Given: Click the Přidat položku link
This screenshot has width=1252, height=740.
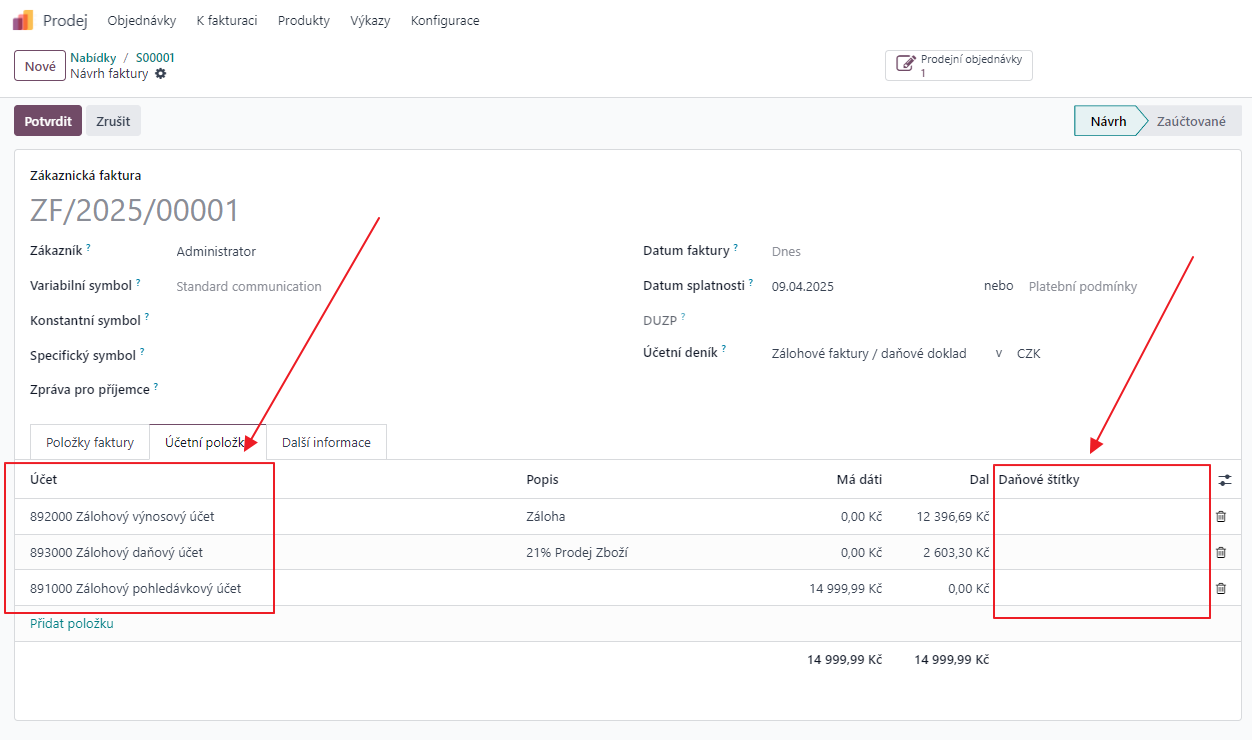Looking at the screenshot, I should [x=72, y=624].
